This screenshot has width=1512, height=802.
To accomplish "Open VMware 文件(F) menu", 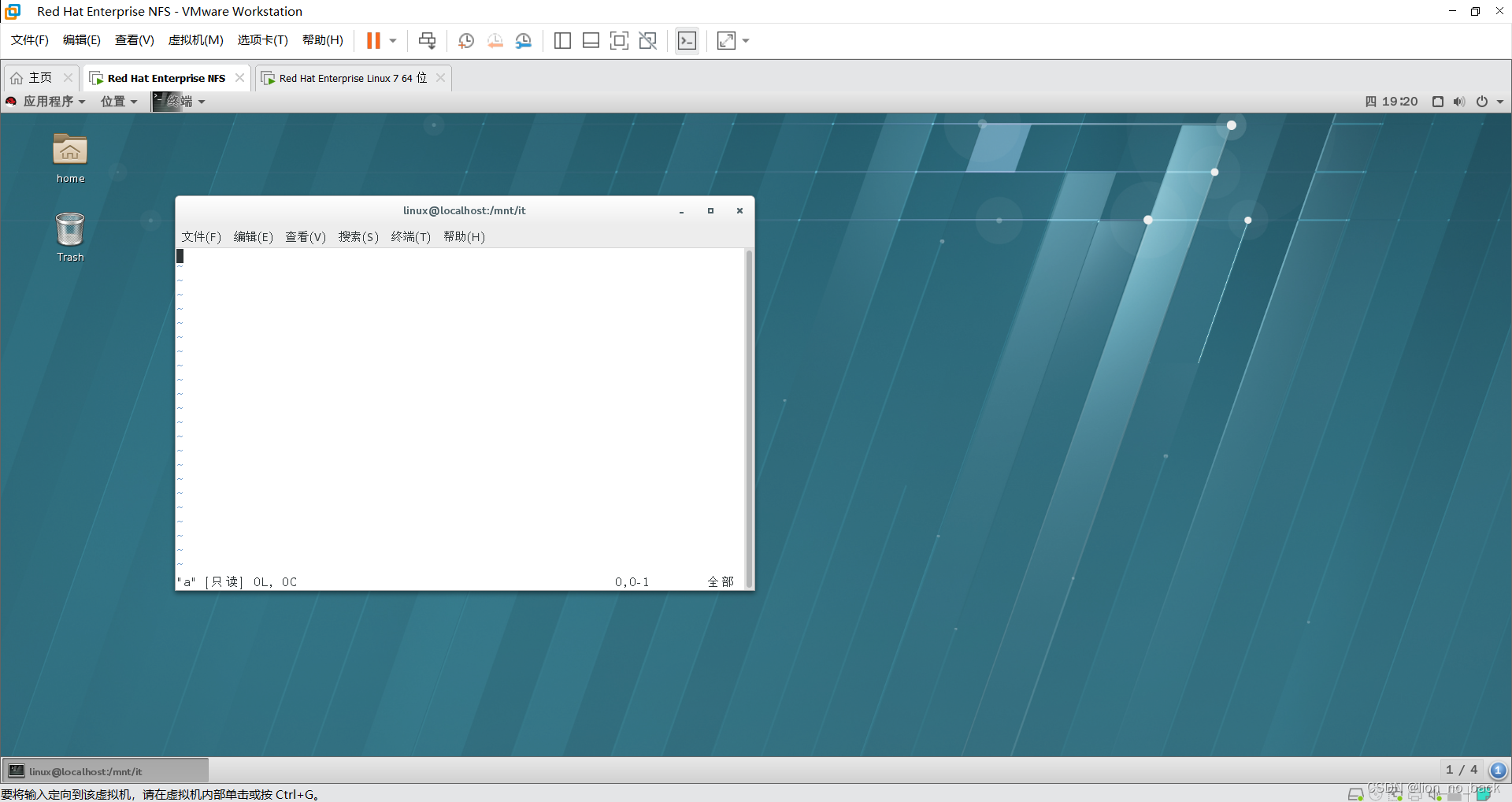I will pyautogui.click(x=30, y=40).
